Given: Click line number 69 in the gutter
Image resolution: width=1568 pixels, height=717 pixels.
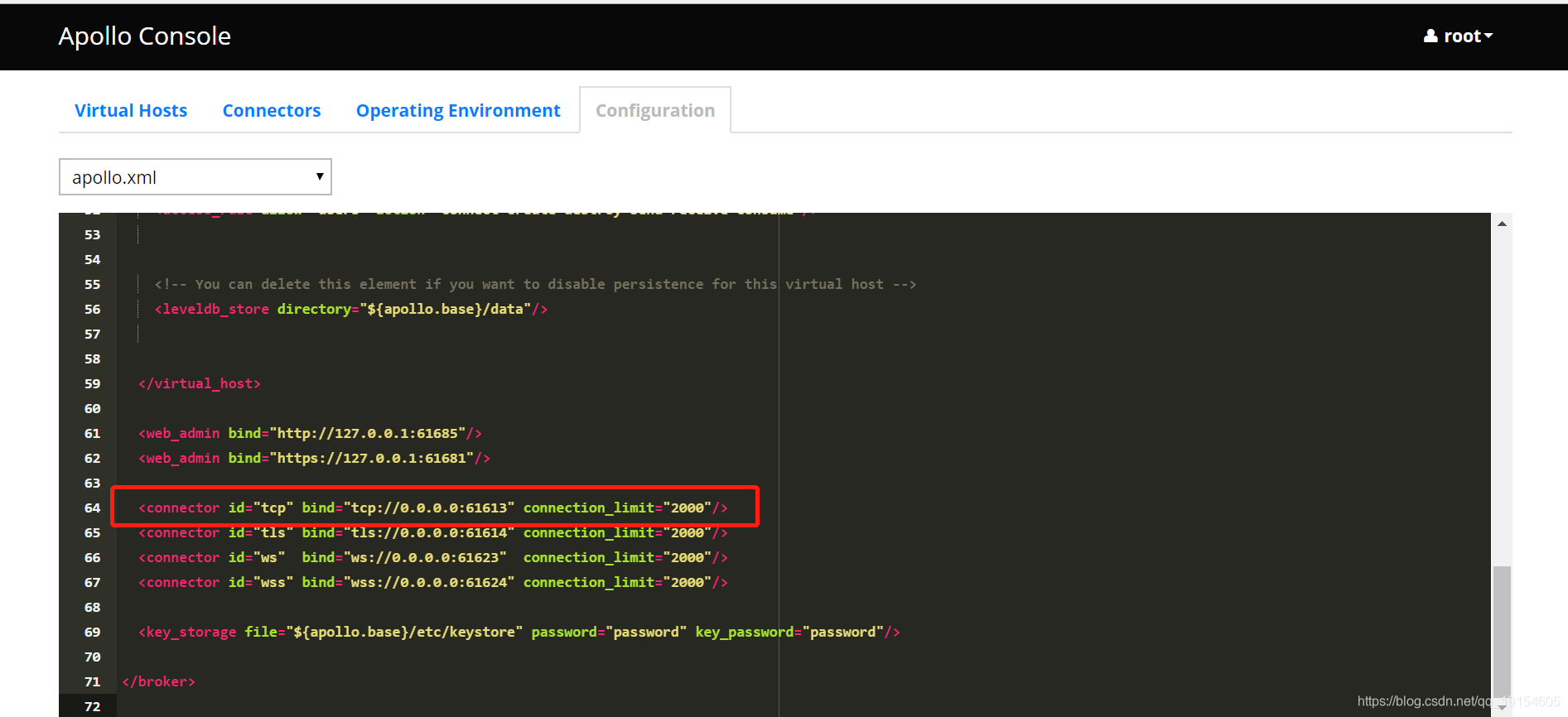Looking at the screenshot, I should click(92, 632).
